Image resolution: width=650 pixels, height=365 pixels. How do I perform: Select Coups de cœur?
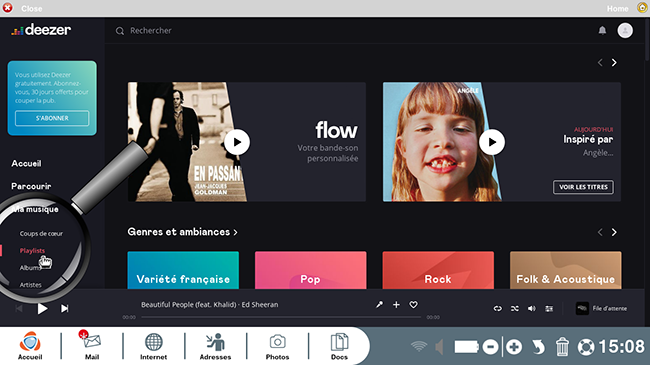coord(41,234)
